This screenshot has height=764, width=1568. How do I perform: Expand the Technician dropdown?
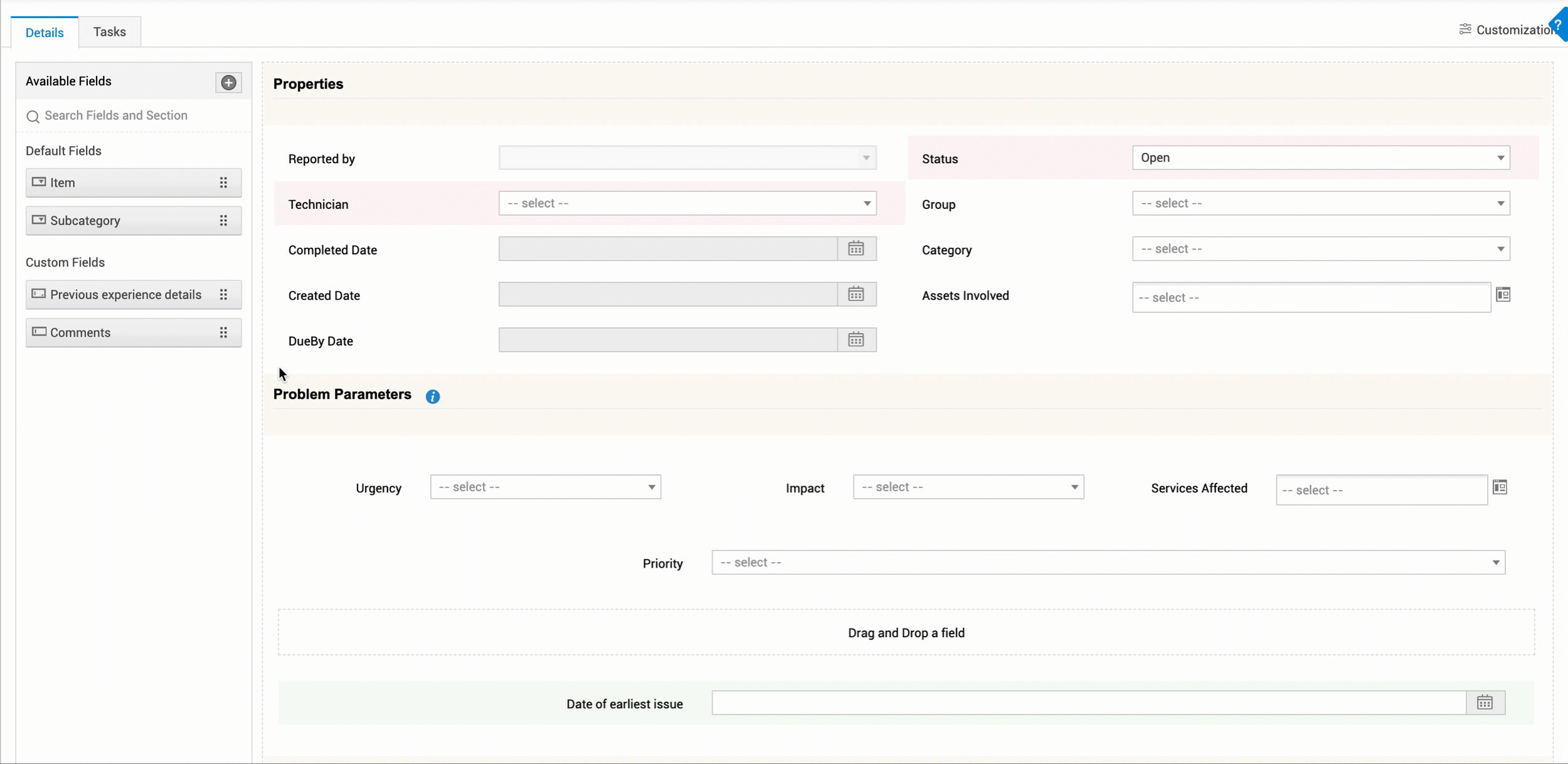click(687, 203)
